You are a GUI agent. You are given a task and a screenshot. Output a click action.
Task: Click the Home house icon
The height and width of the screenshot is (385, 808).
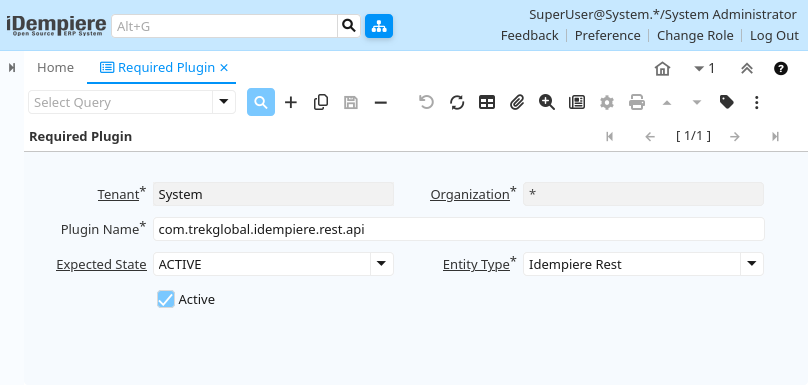(x=662, y=69)
